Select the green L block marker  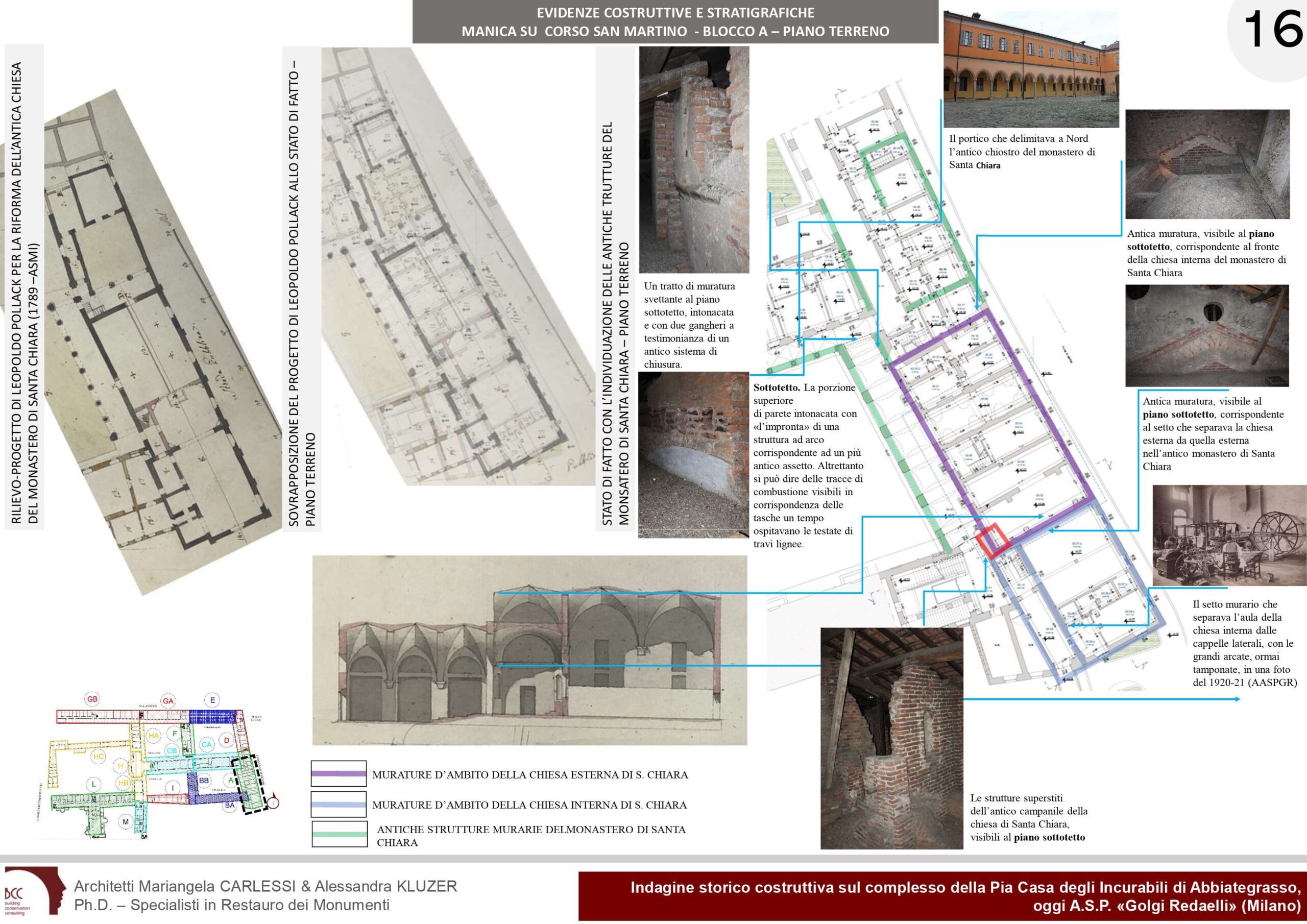[x=94, y=784]
